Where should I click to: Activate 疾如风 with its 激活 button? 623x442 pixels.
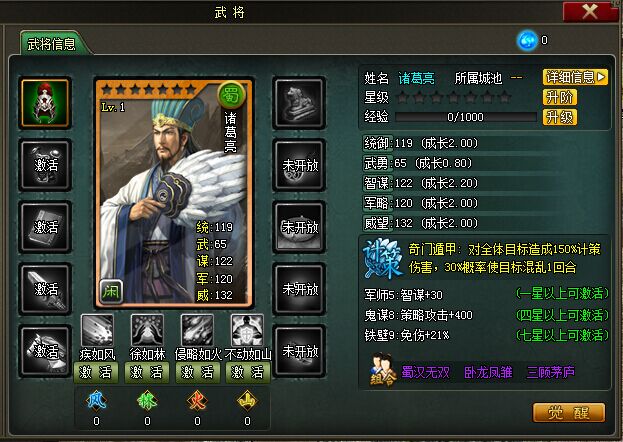pyautogui.click(x=96, y=372)
